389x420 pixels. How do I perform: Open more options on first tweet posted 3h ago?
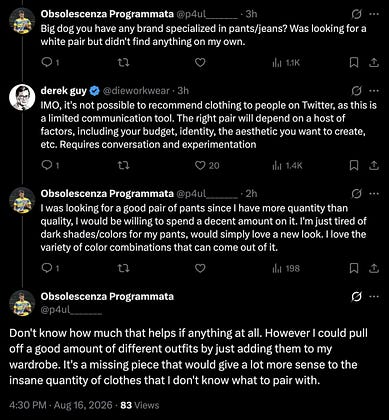[x=374, y=14]
